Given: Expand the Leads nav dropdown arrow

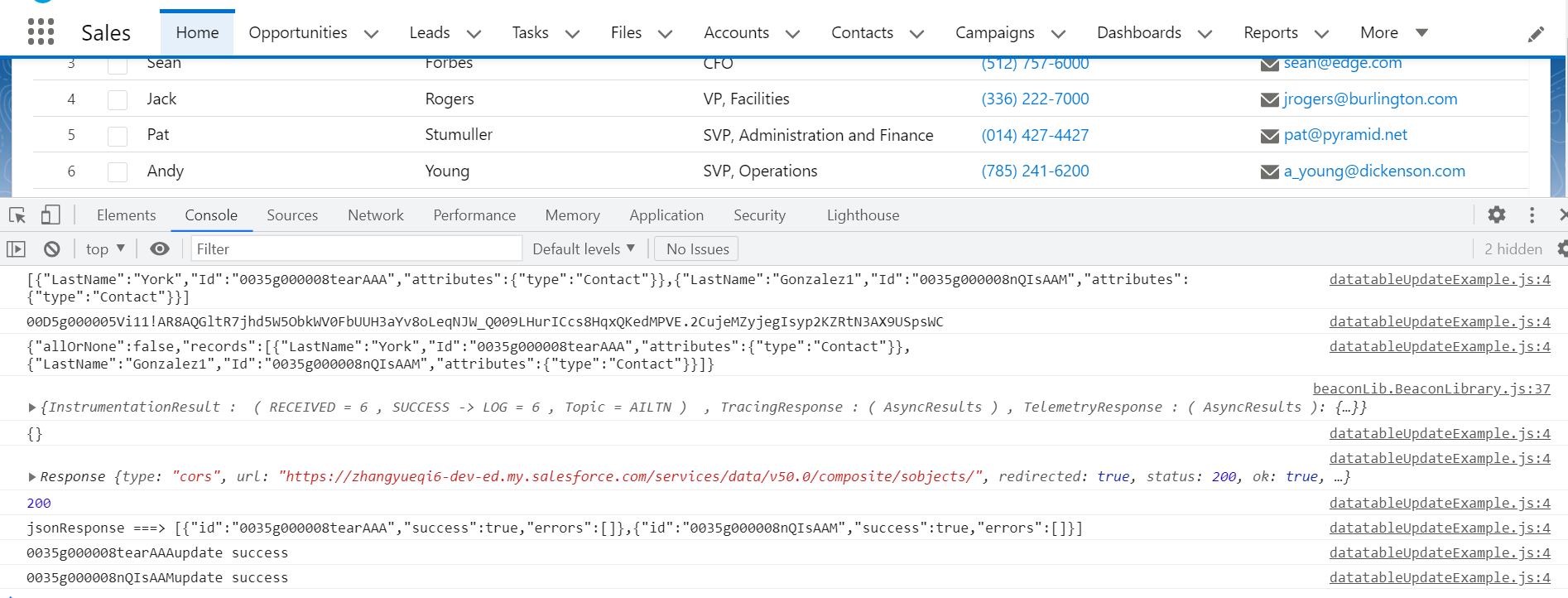Looking at the screenshot, I should coord(474,34).
